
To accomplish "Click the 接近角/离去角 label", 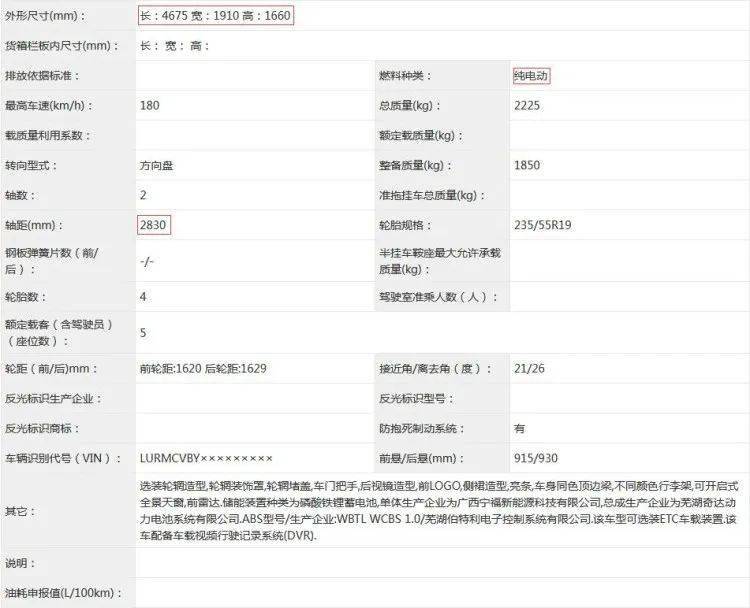I will pyautogui.click(x=435, y=369).
